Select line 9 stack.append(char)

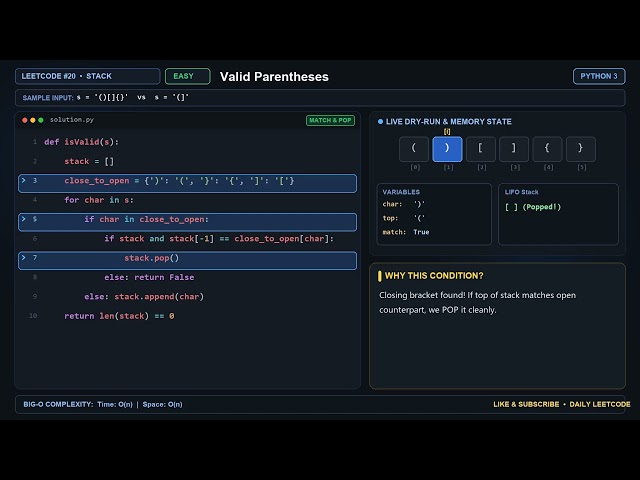144,297
